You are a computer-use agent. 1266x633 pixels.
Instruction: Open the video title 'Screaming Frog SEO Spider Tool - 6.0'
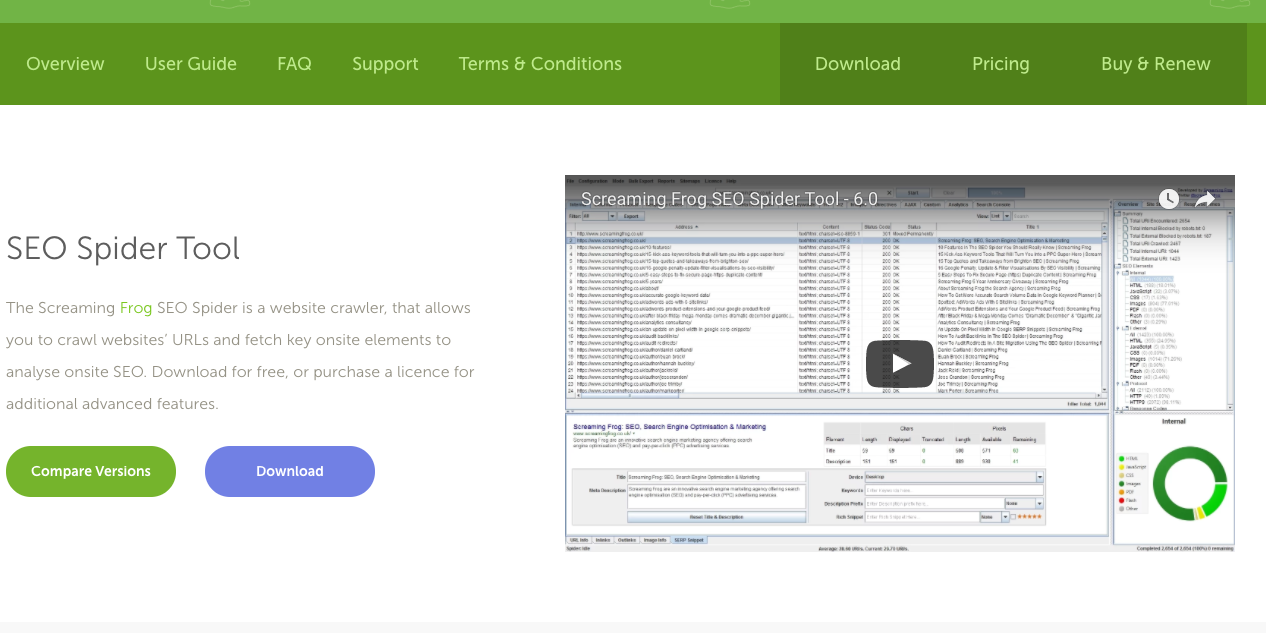tap(729, 199)
